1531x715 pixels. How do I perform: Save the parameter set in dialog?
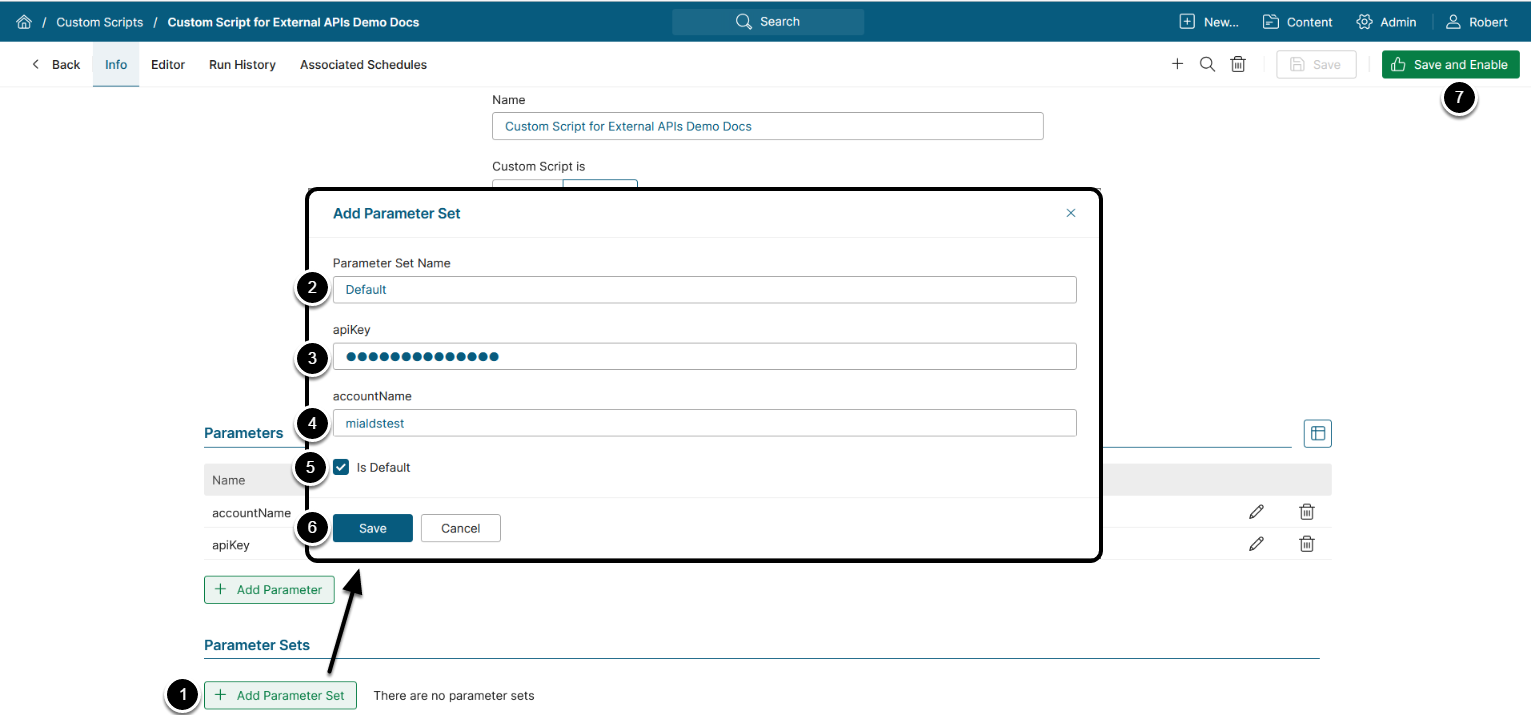(372, 528)
